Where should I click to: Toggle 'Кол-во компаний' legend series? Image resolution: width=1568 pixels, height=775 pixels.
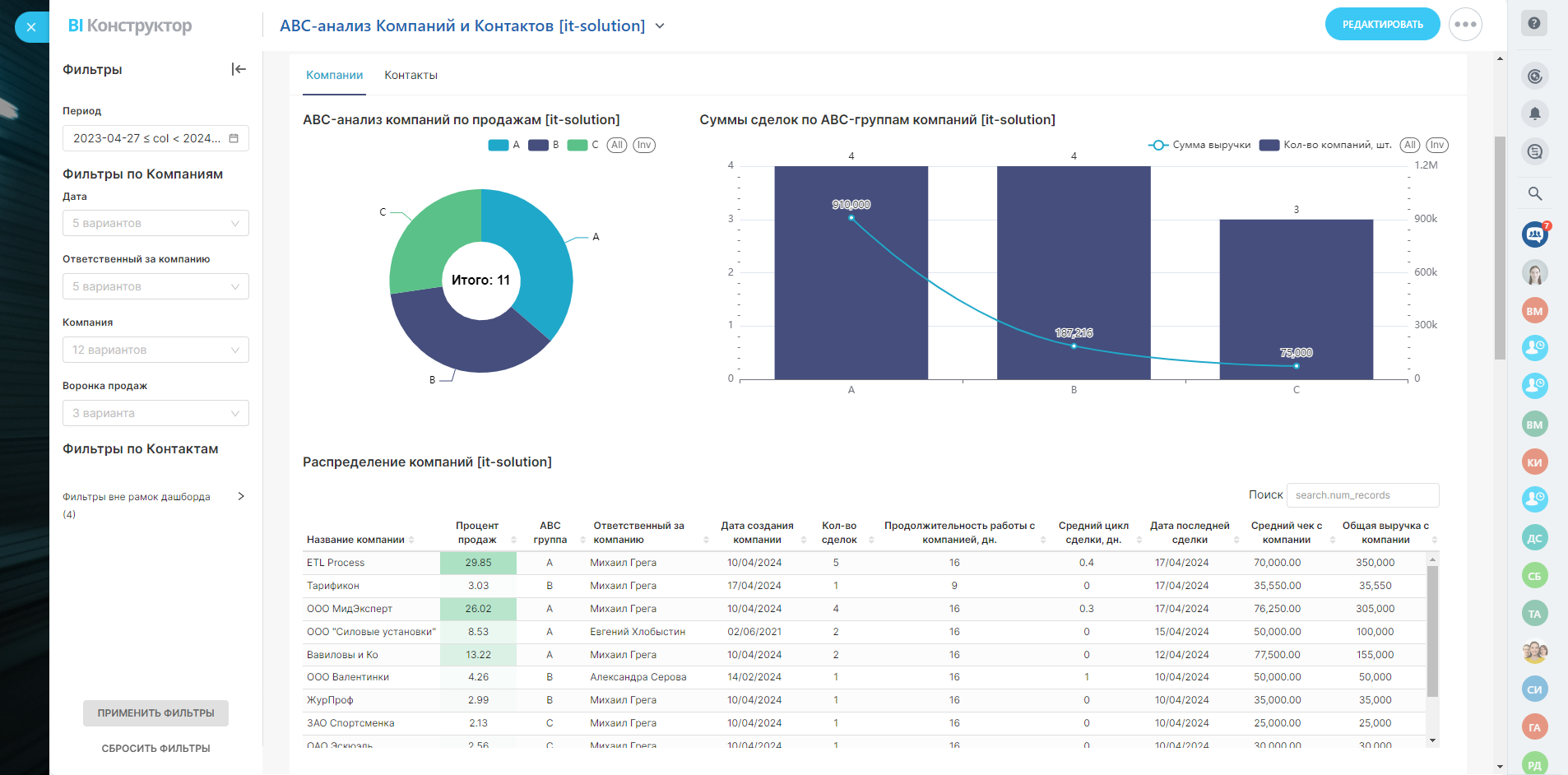pyautogui.click(x=1326, y=145)
